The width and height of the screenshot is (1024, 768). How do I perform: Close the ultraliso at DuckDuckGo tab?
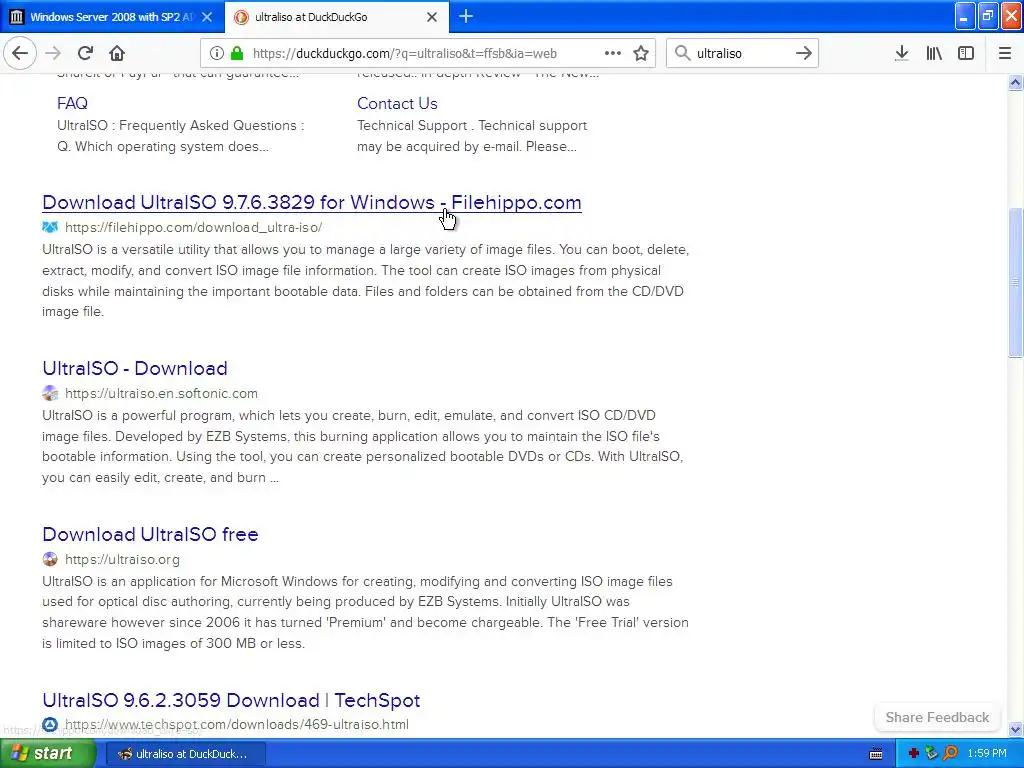[432, 17]
